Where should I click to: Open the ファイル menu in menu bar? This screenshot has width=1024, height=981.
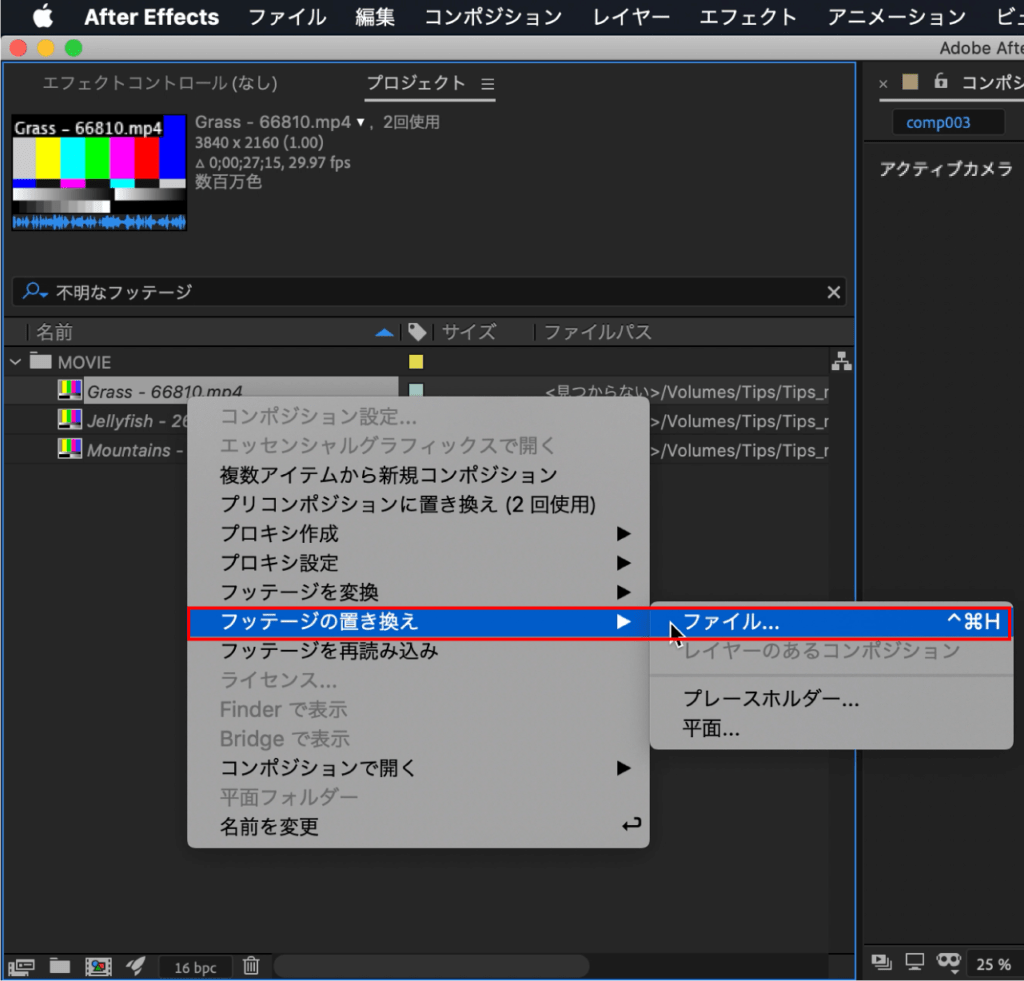pos(287,17)
